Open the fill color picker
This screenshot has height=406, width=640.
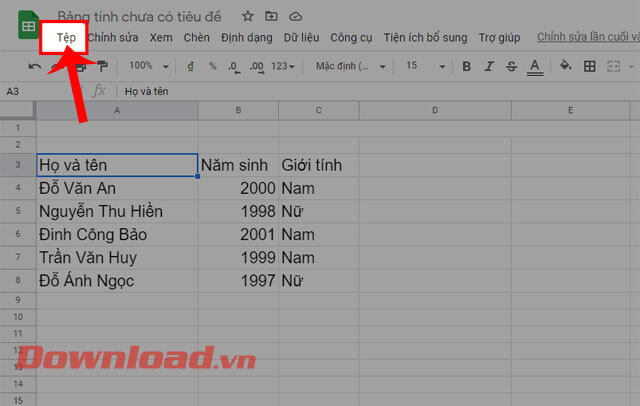[565, 65]
